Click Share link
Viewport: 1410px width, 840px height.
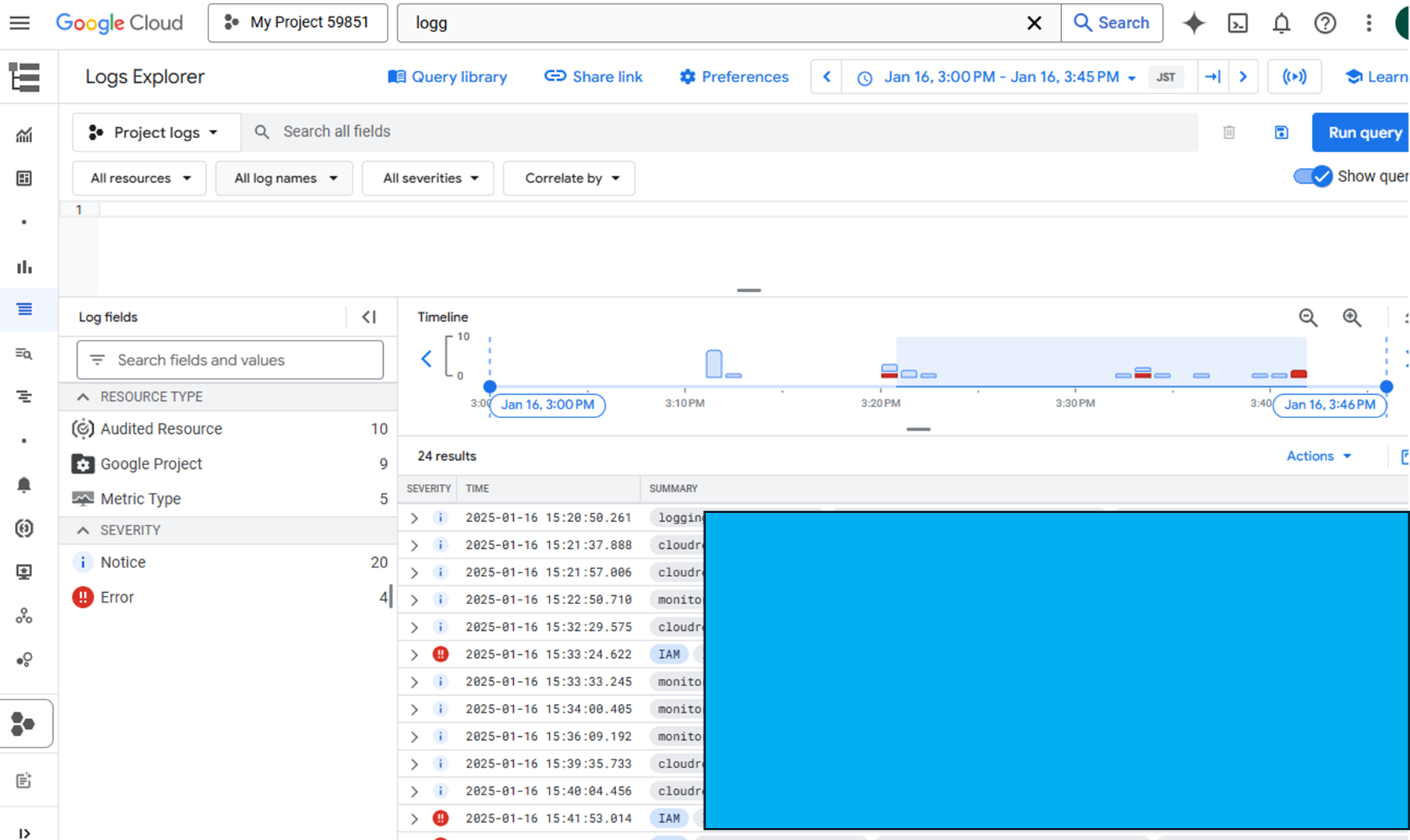tap(594, 77)
